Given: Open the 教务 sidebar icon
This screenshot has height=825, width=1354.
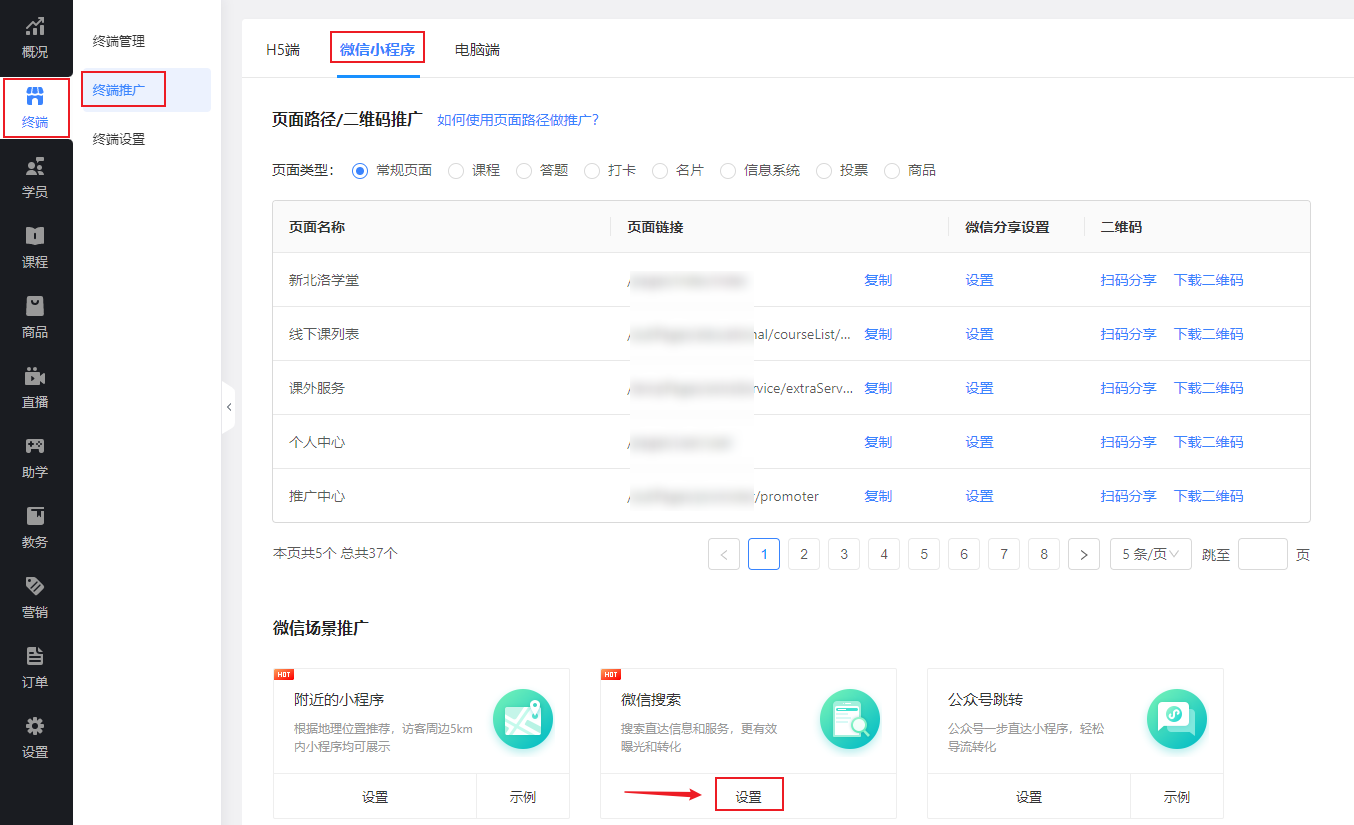Looking at the screenshot, I should [35, 517].
